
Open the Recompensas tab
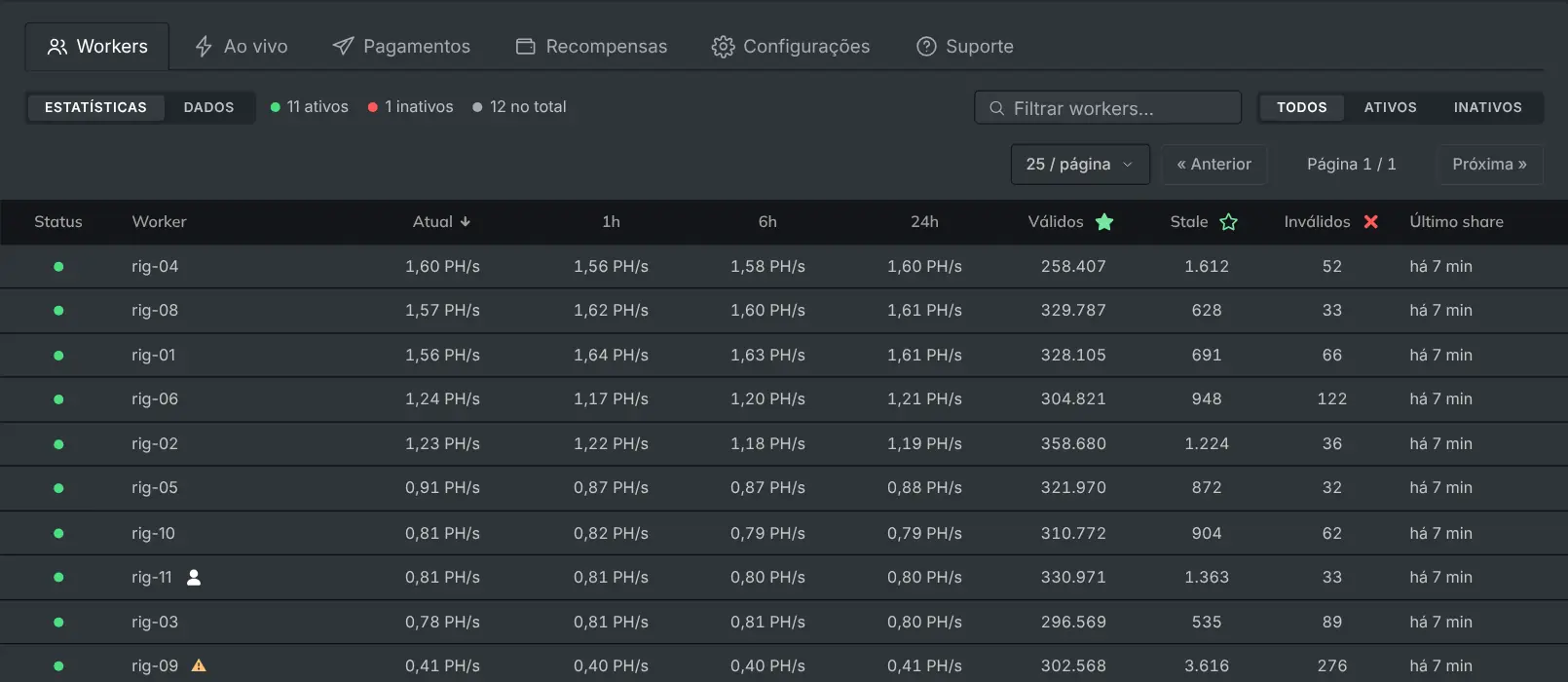591,47
